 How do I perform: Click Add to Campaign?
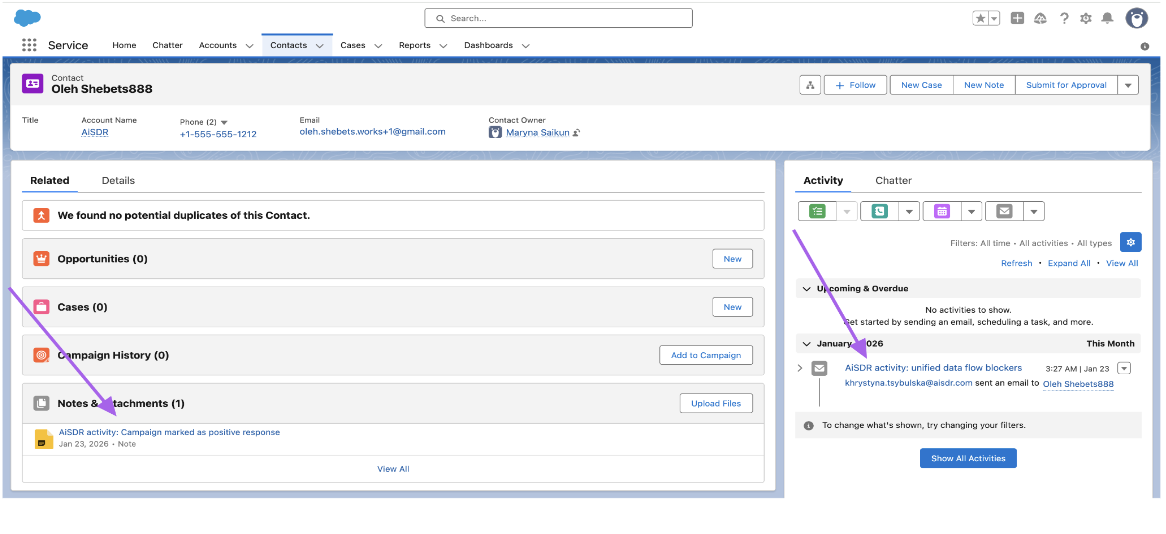[x=706, y=356]
